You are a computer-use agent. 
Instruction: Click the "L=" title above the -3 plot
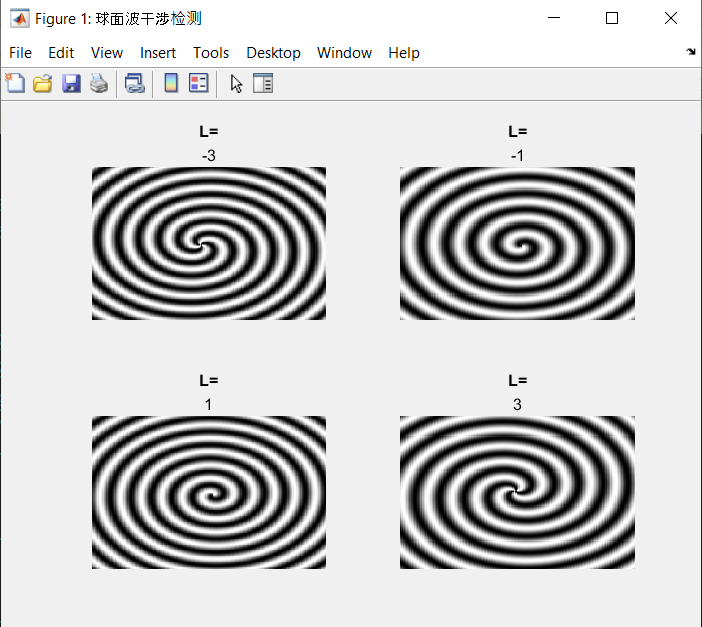coord(209,132)
